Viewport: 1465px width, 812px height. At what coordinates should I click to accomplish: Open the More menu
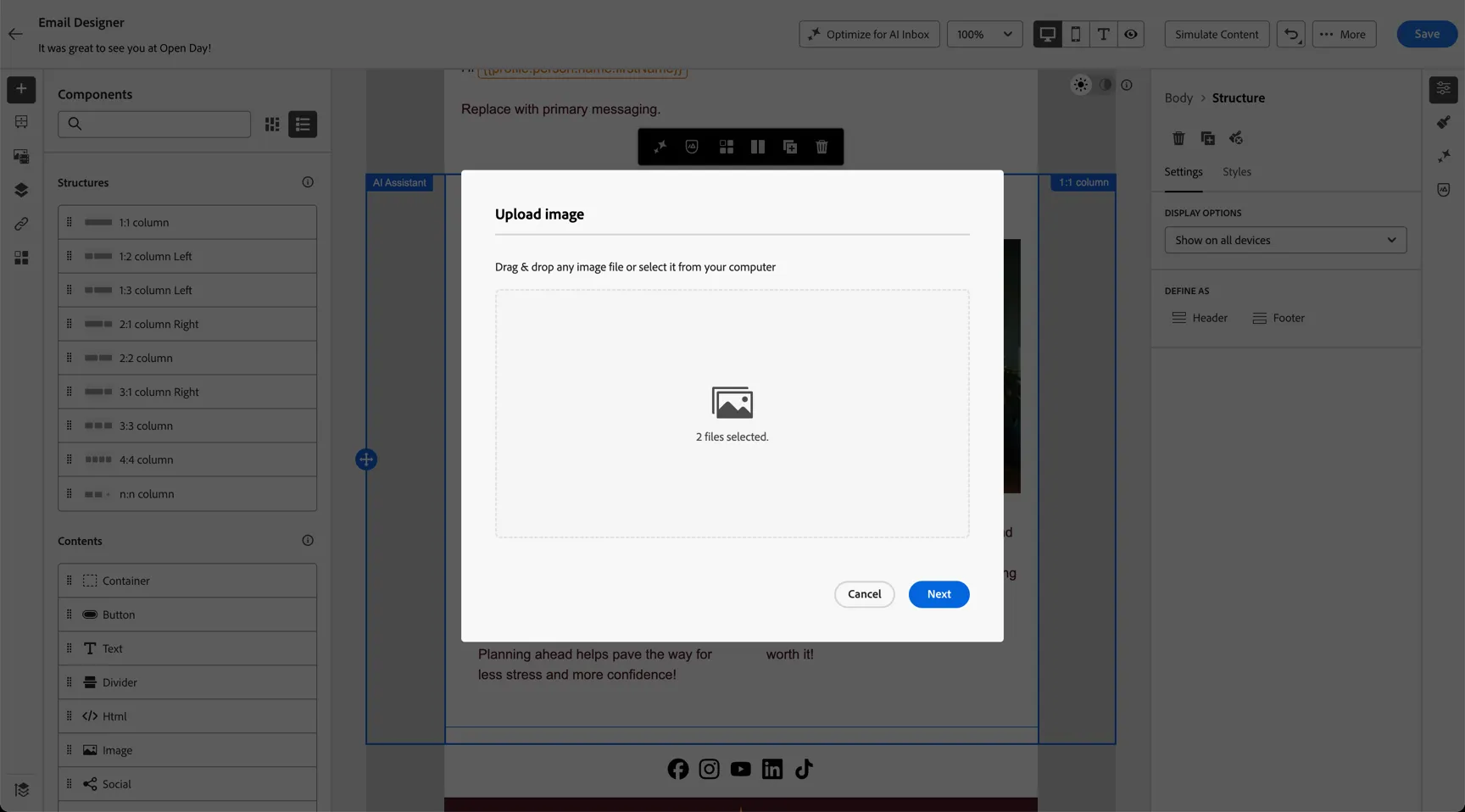coord(1344,34)
